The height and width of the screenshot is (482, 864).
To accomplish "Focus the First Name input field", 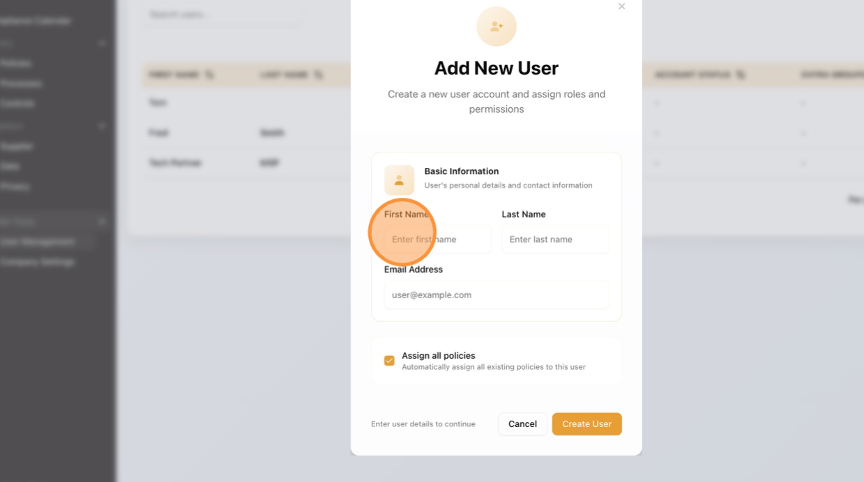I will point(438,239).
